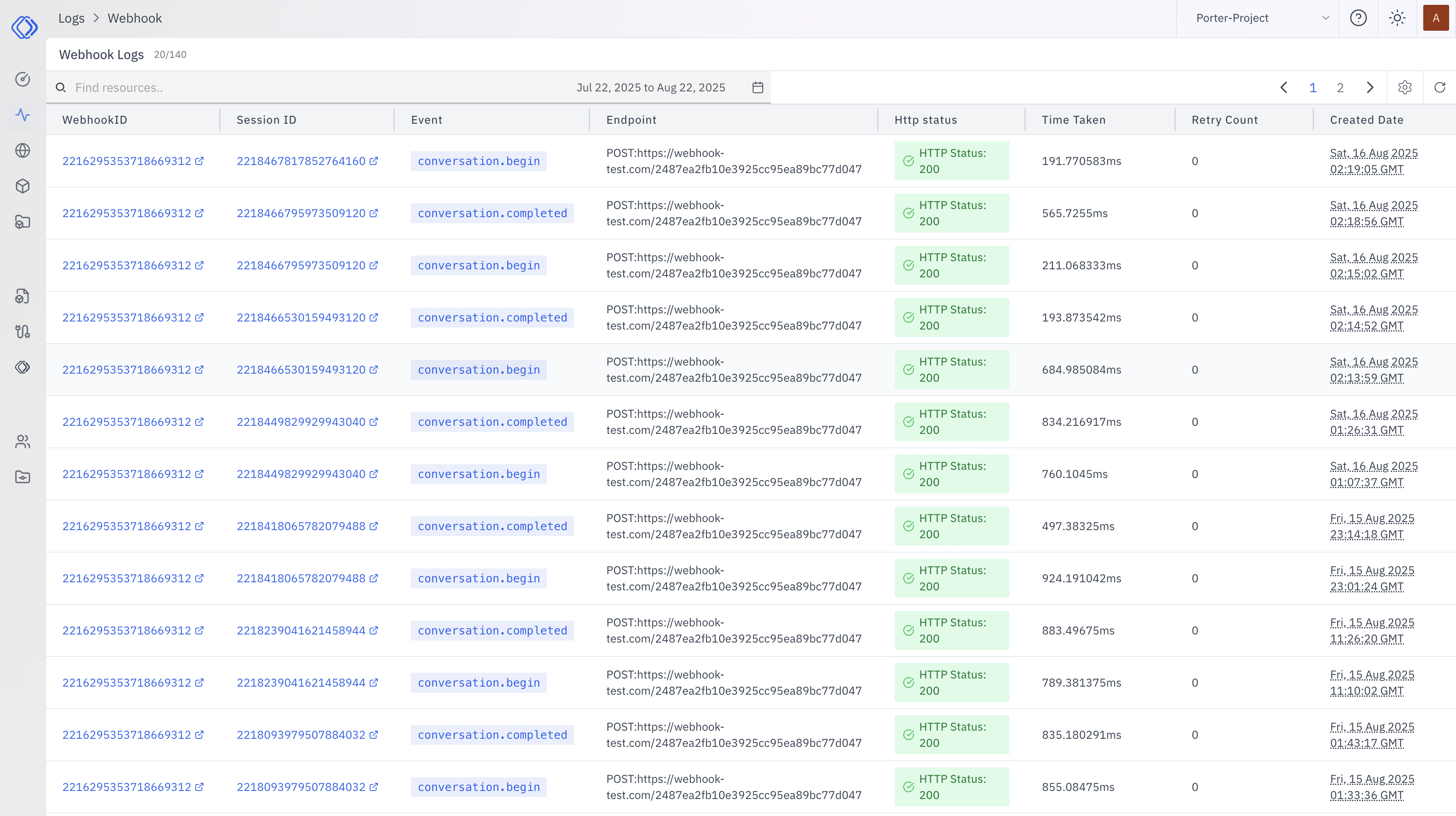Click the conversation.completed event tag in second row

492,213
